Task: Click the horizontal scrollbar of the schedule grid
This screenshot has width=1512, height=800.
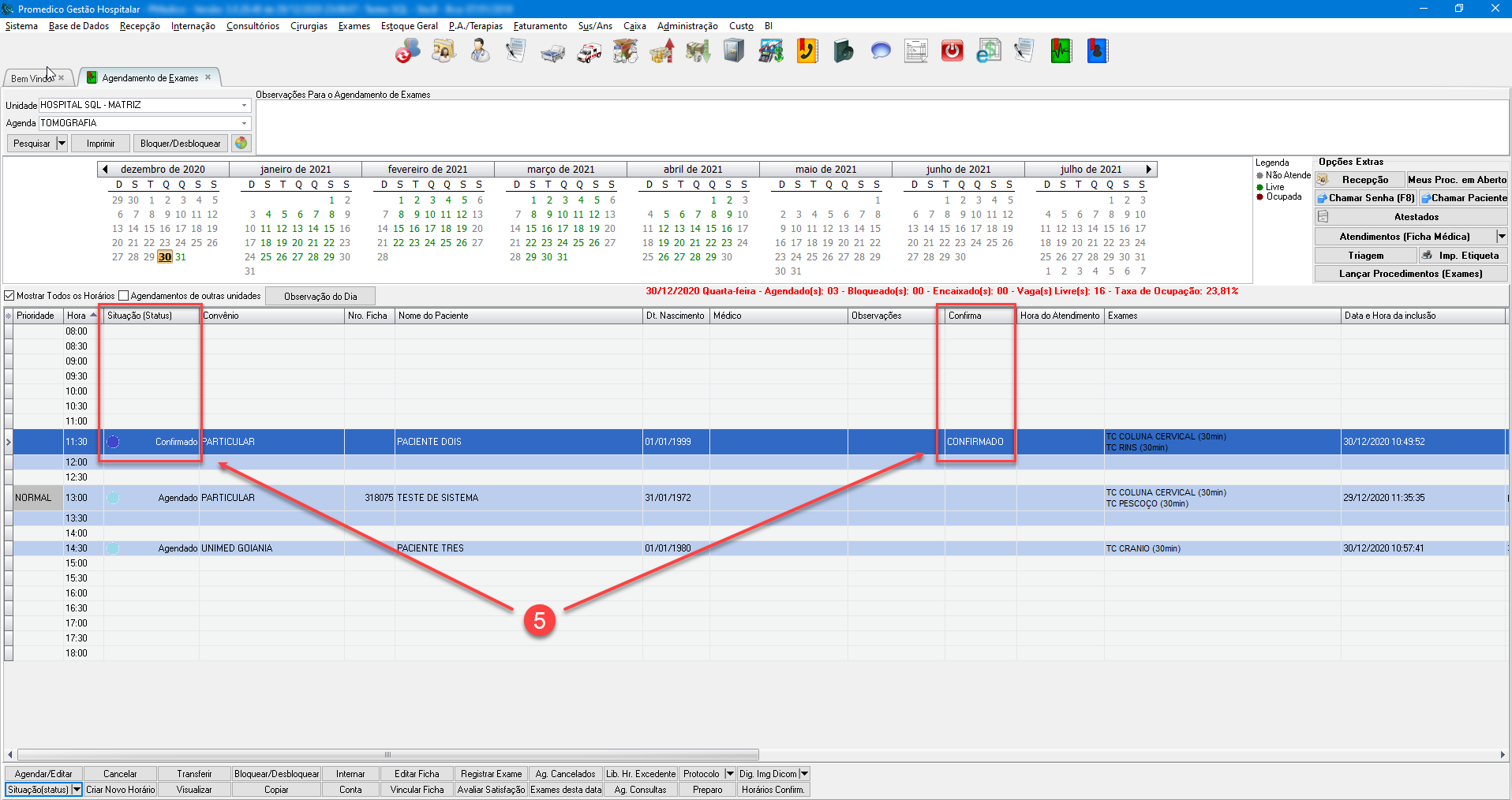Action: point(387,754)
